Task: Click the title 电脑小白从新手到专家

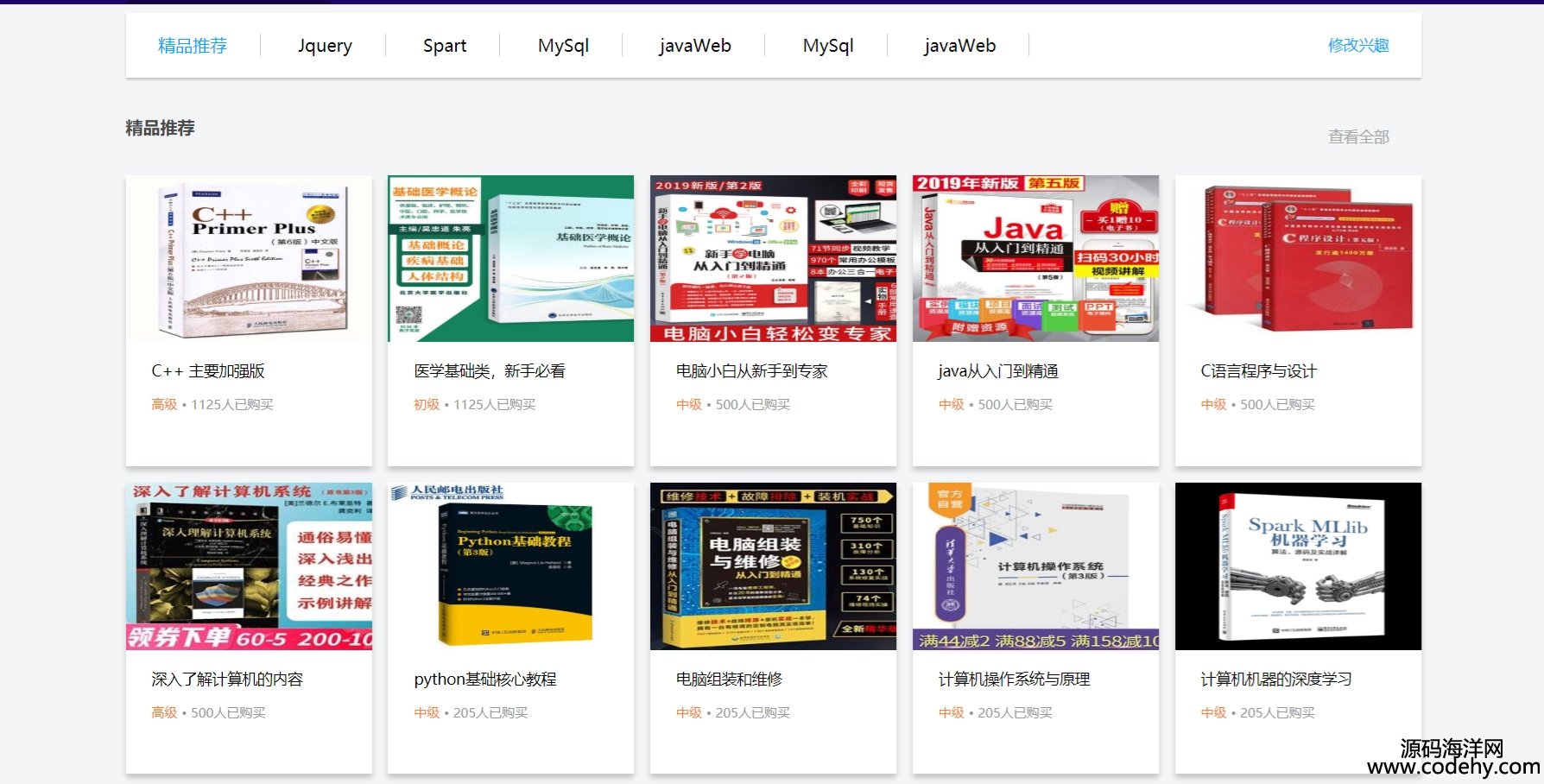Action: 752,371
